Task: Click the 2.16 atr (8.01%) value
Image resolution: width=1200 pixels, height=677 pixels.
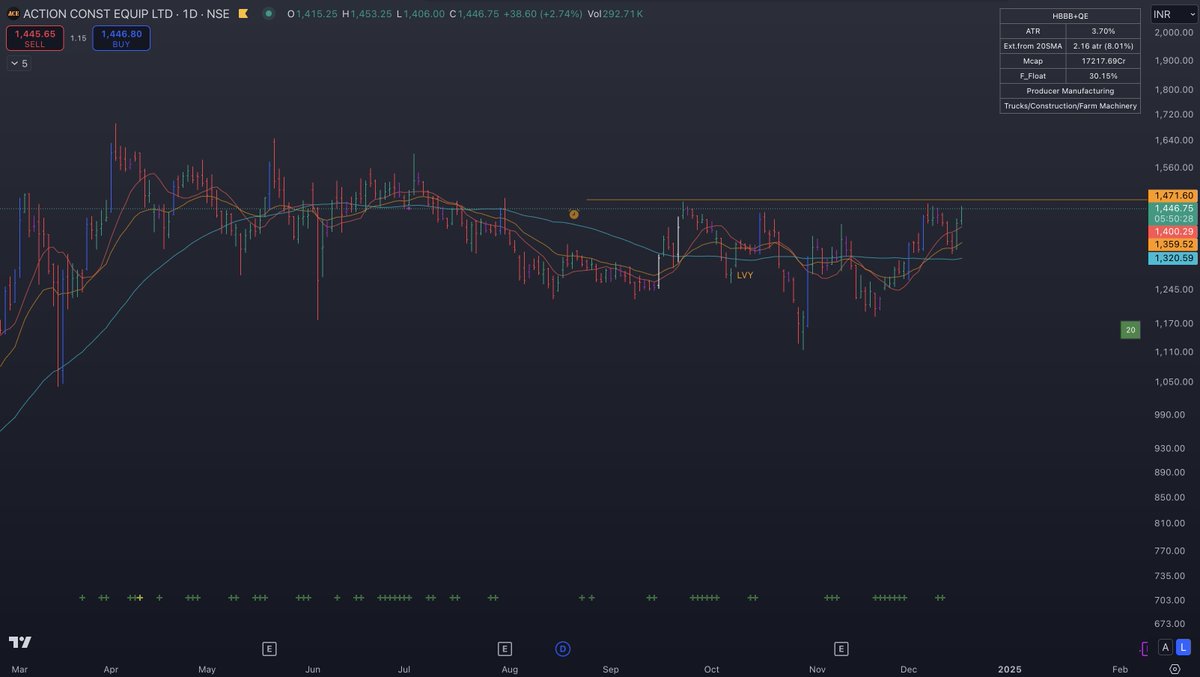Action: [x=1104, y=46]
